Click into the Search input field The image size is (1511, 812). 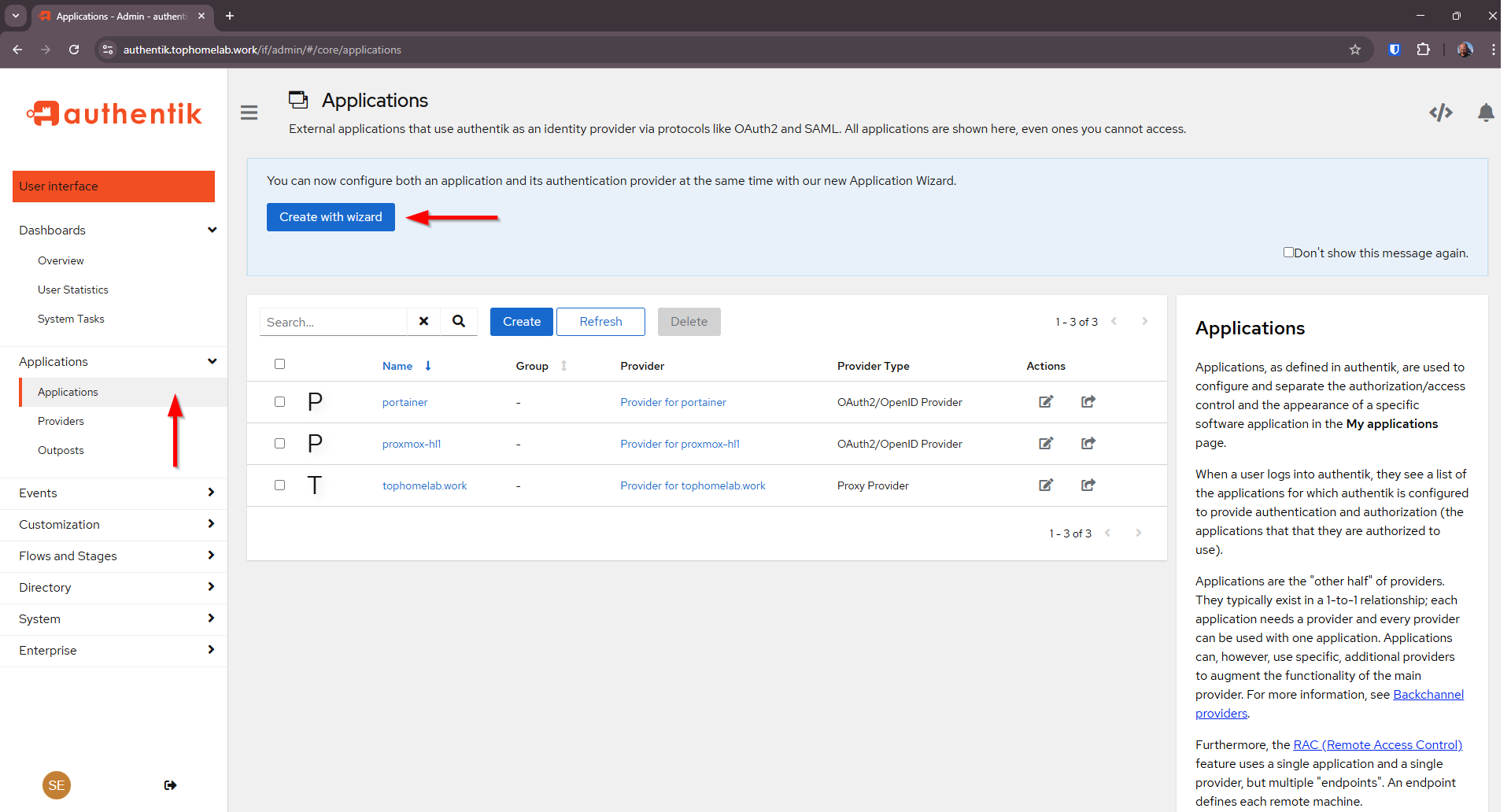[334, 322]
